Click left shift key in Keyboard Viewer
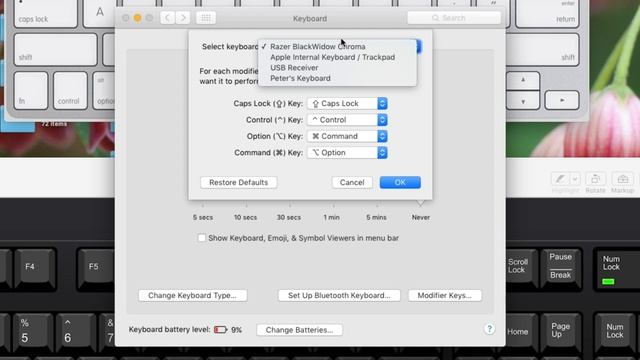This screenshot has height=360, width=640. (56, 49)
